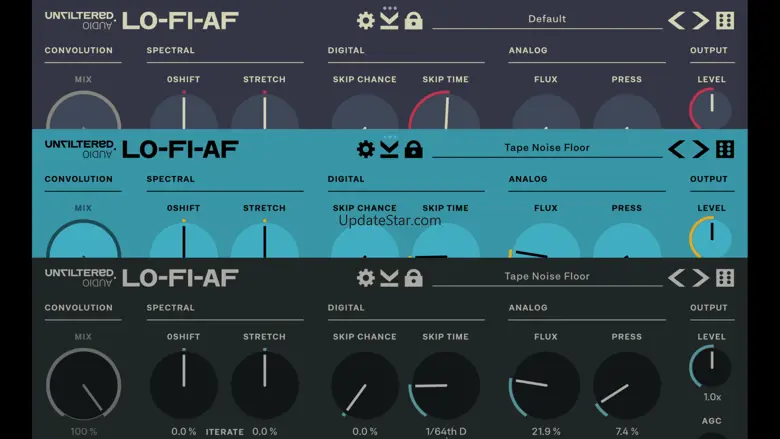Click the 1.0x Level value
This screenshot has width=780, height=439.
712,397
